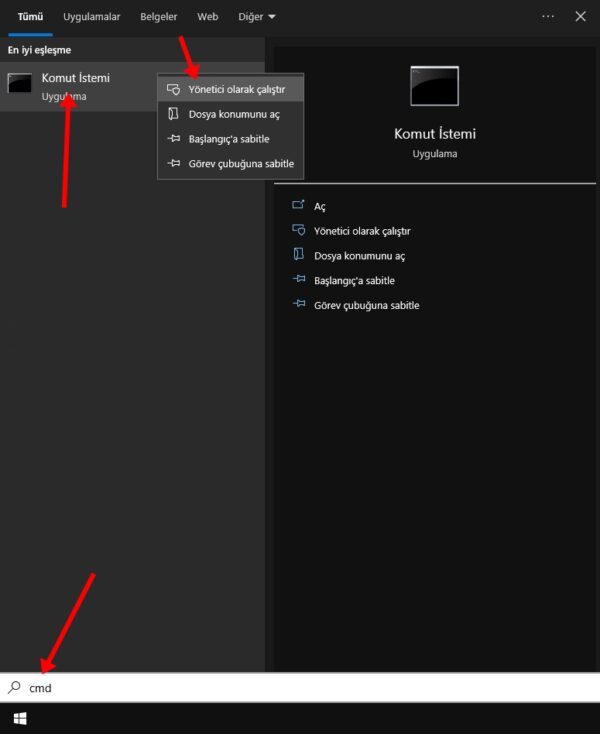Click Yönetici olarak çalıştır in right panel

[x=362, y=231]
